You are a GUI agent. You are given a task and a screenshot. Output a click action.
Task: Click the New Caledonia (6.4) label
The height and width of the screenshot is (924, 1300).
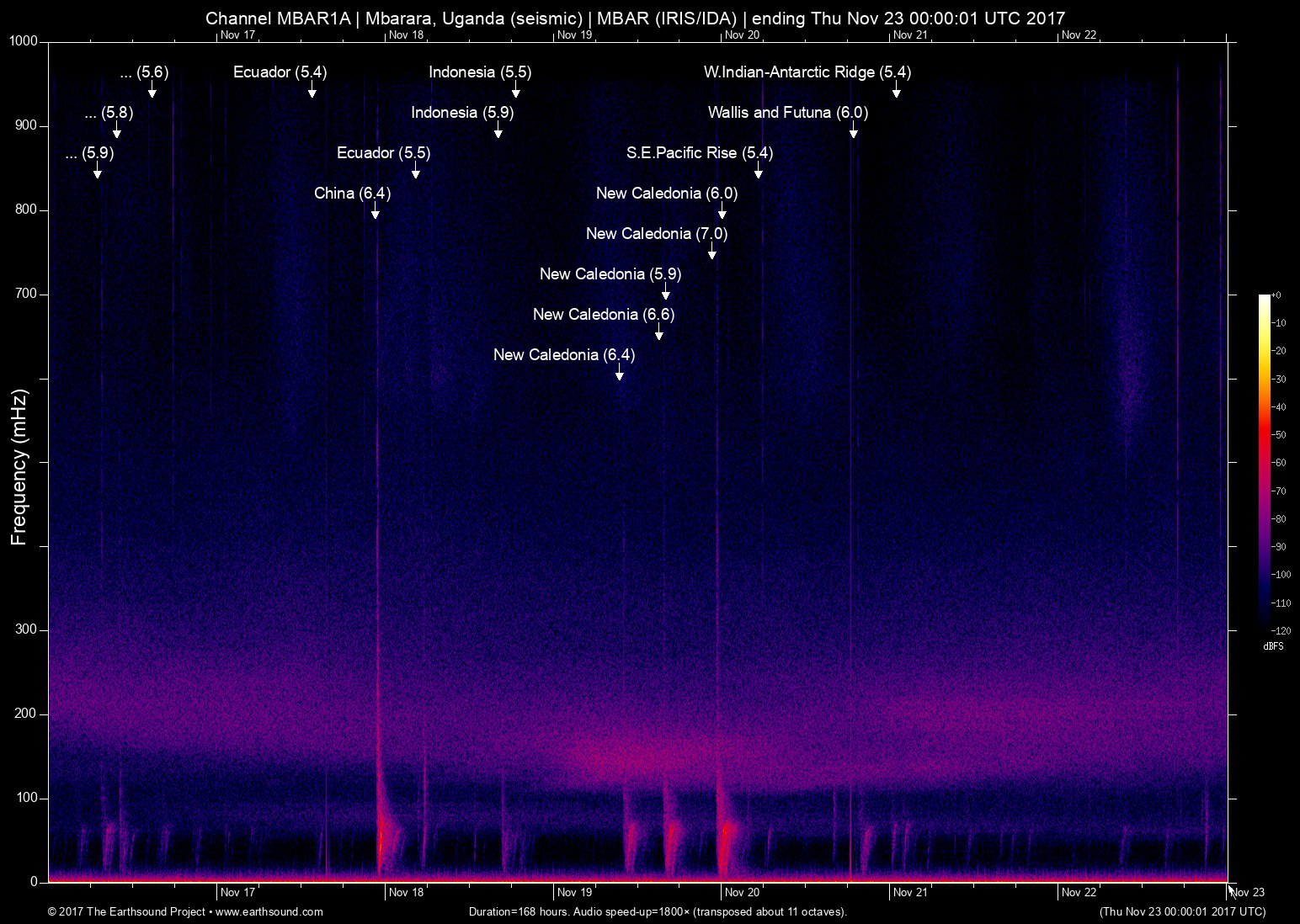tap(564, 355)
